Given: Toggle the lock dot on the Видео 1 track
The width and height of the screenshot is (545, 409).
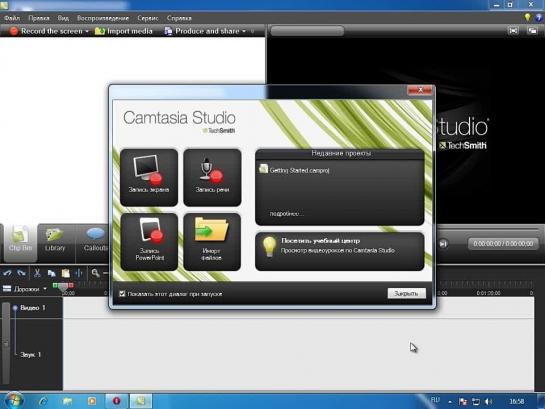Looking at the screenshot, I should (15, 308).
